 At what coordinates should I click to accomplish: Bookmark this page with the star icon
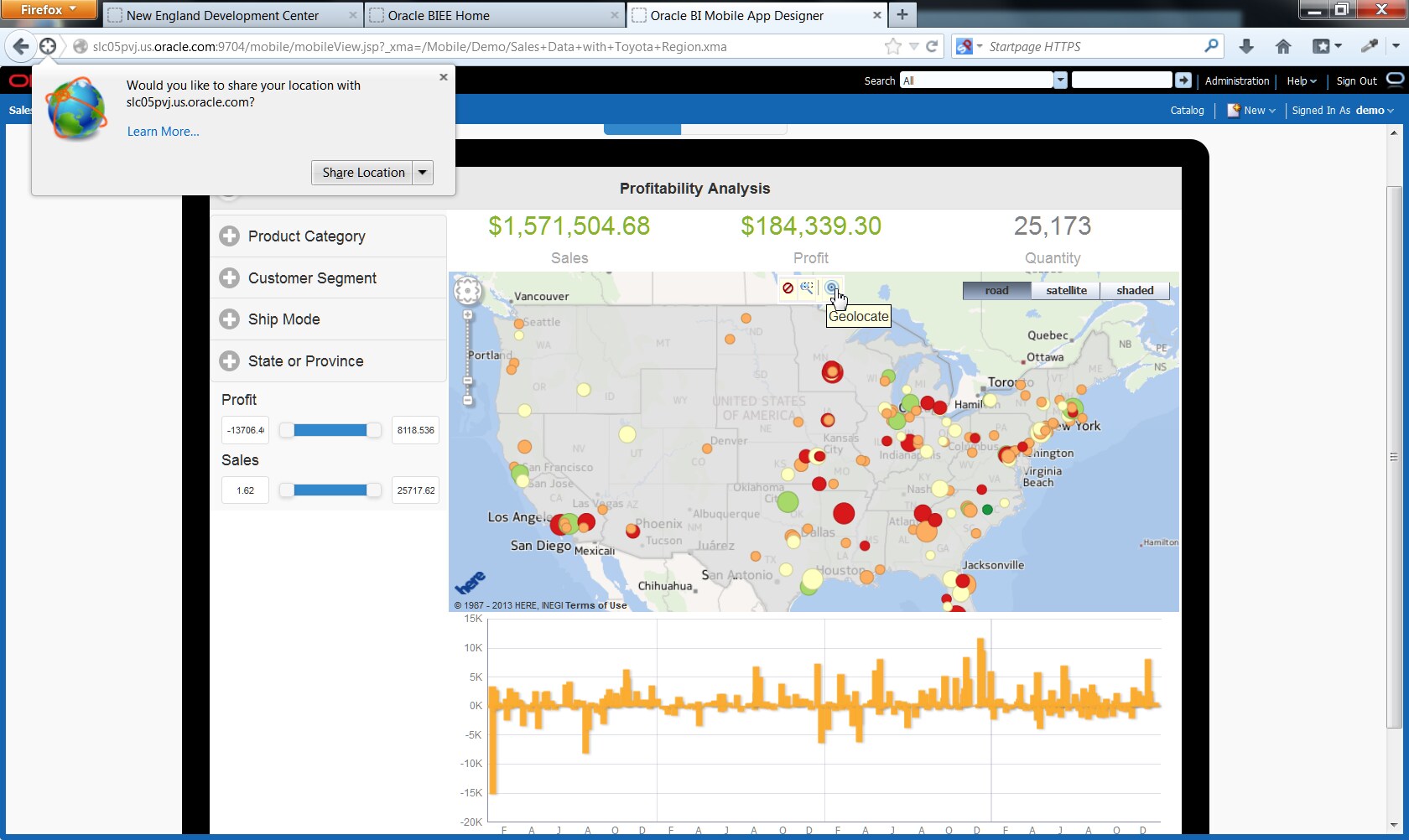(x=893, y=47)
